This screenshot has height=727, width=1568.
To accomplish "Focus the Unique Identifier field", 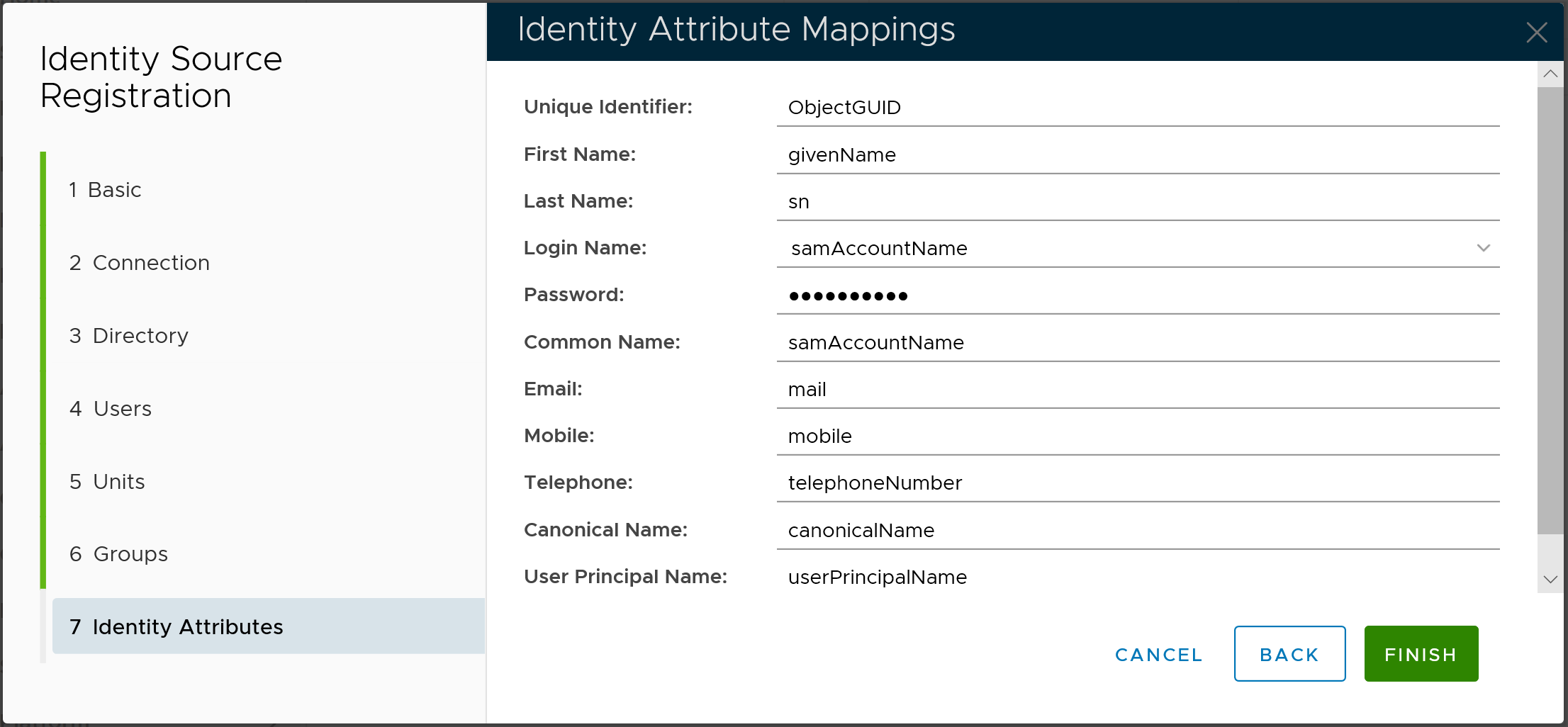I will (x=1137, y=108).
